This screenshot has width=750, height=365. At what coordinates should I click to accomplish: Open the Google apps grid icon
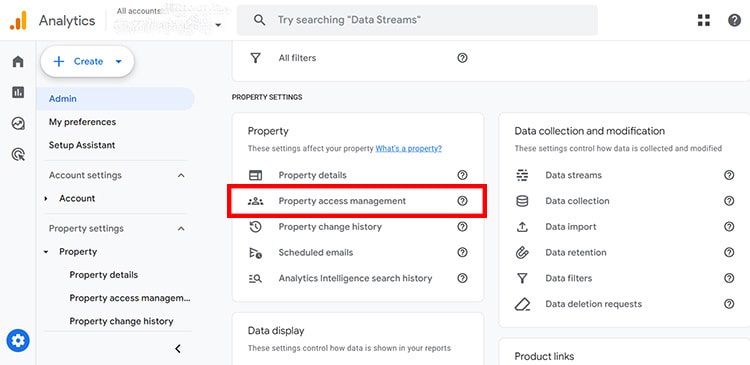coord(704,20)
